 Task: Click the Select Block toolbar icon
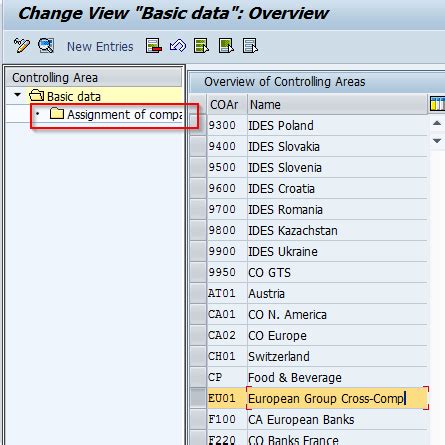tap(226, 46)
